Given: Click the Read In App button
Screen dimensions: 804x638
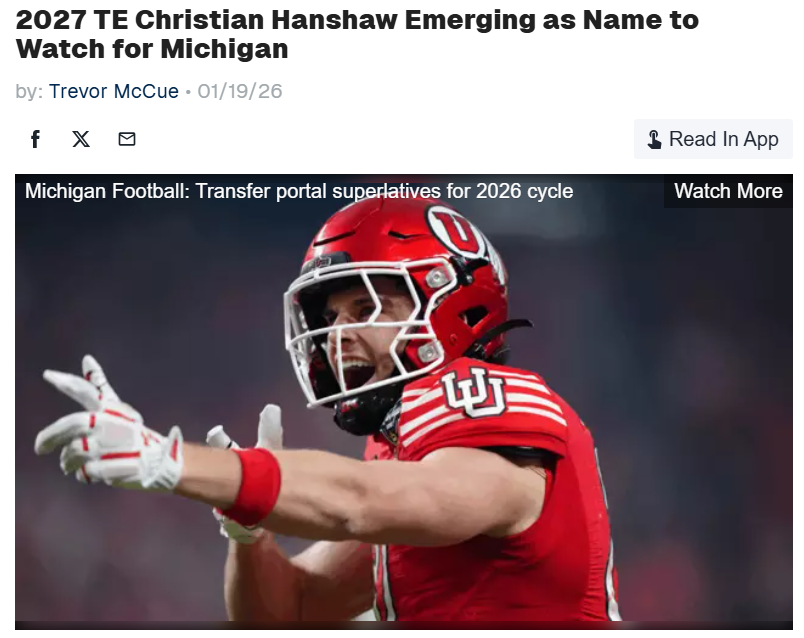Looking at the screenshot, I should click(713, 139).
